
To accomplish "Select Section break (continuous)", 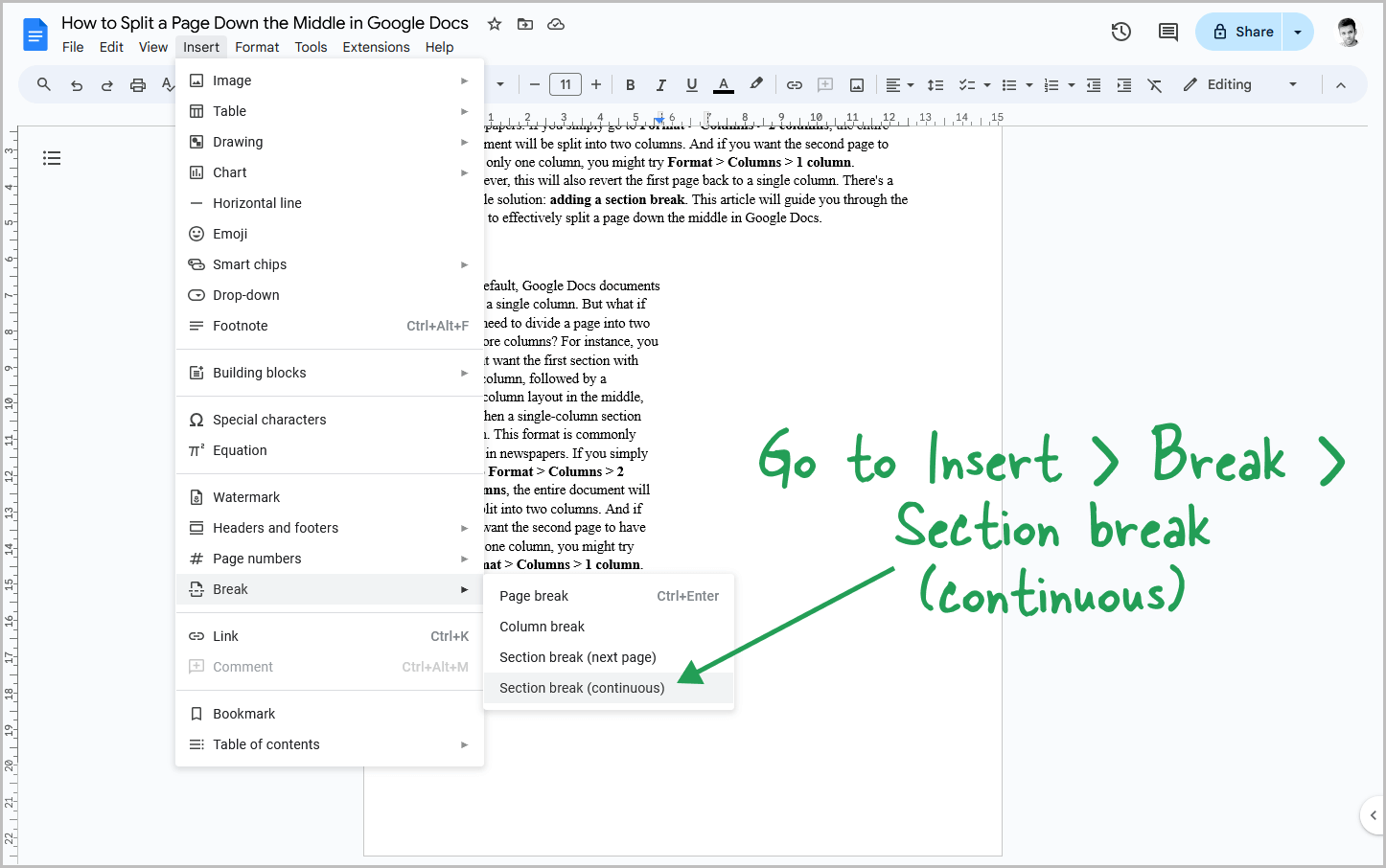I will click(x=609, y=688).
